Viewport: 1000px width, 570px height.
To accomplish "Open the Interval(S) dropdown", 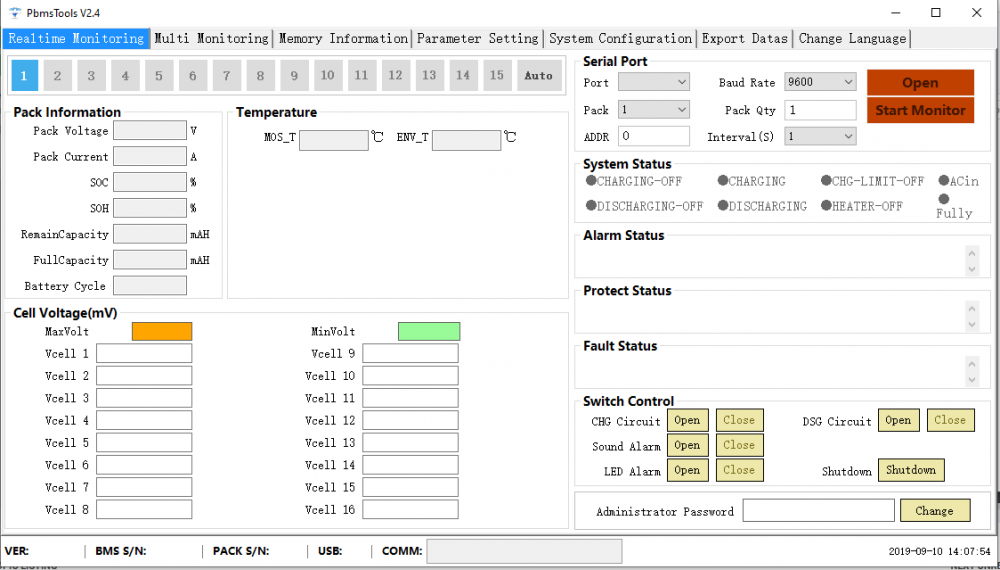I will click(820, 136).
